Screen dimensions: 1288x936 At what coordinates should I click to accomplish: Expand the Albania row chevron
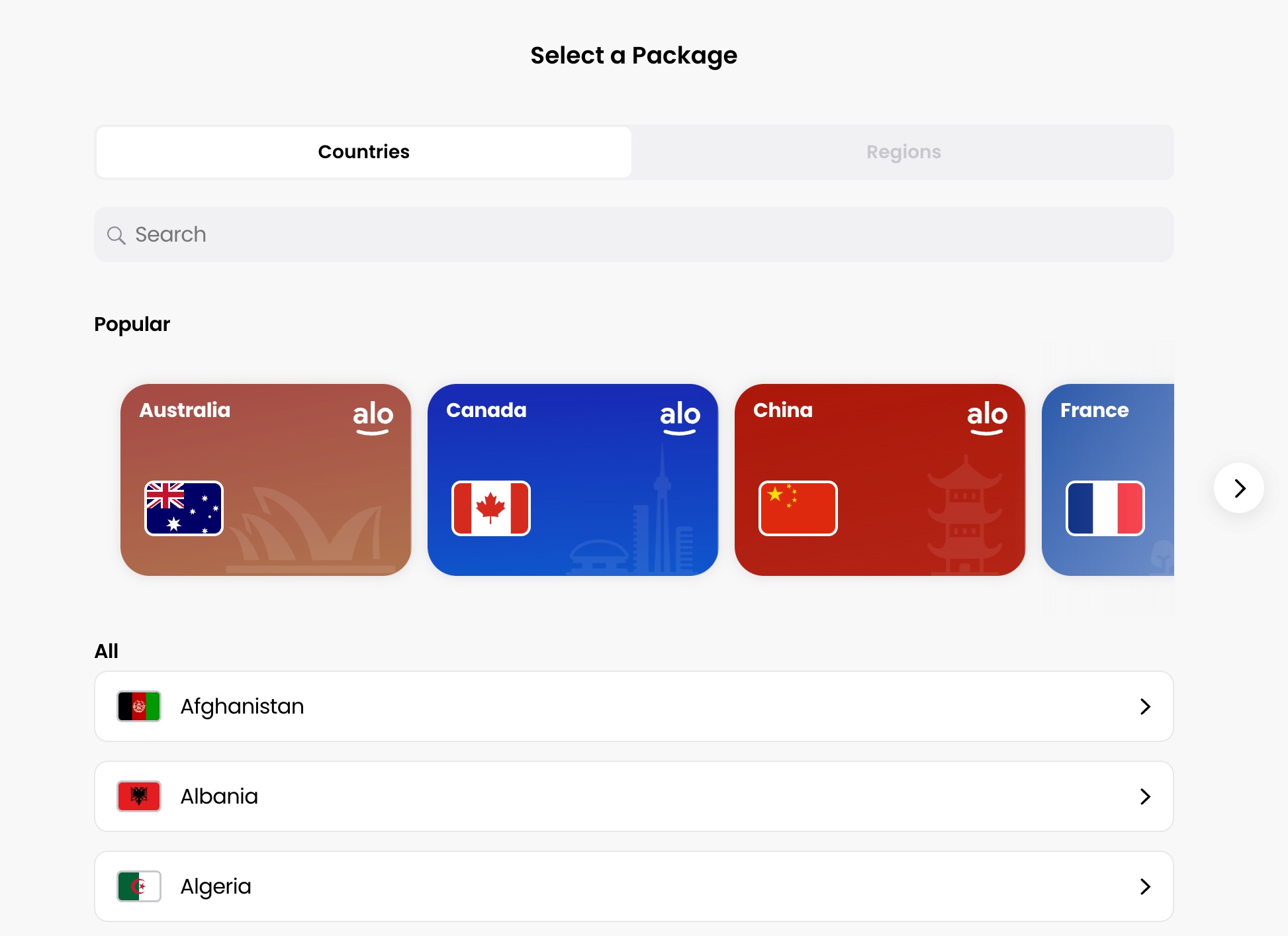[x=1145, y=796]
